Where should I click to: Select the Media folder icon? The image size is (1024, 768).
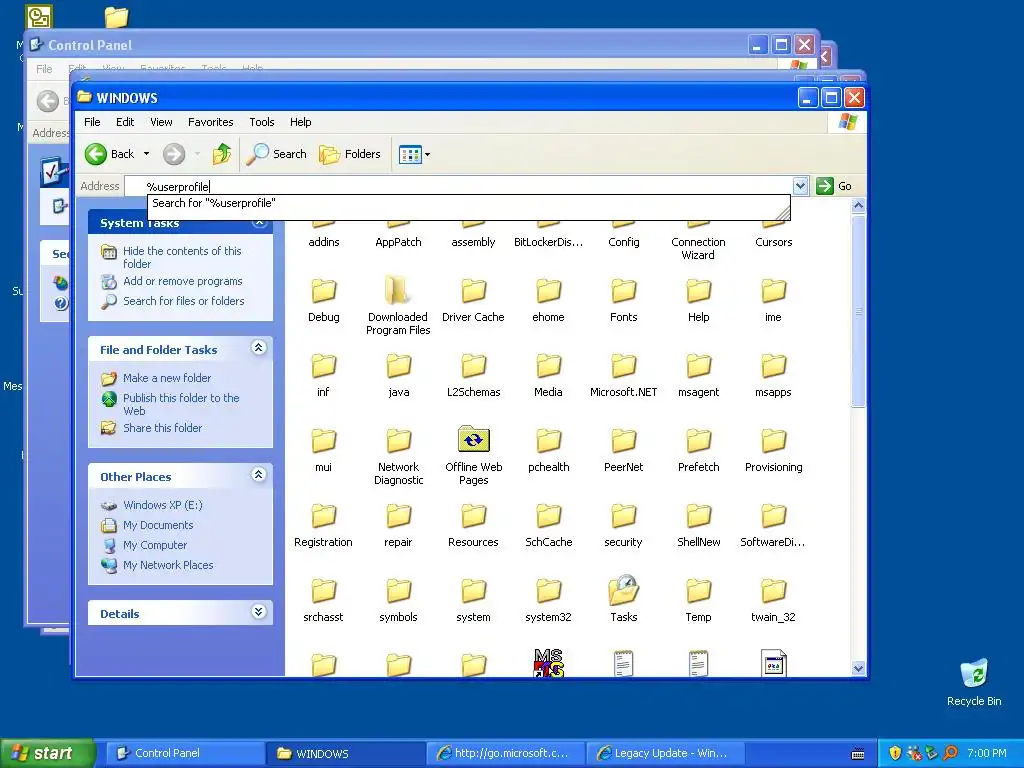(x=549, y=366)
